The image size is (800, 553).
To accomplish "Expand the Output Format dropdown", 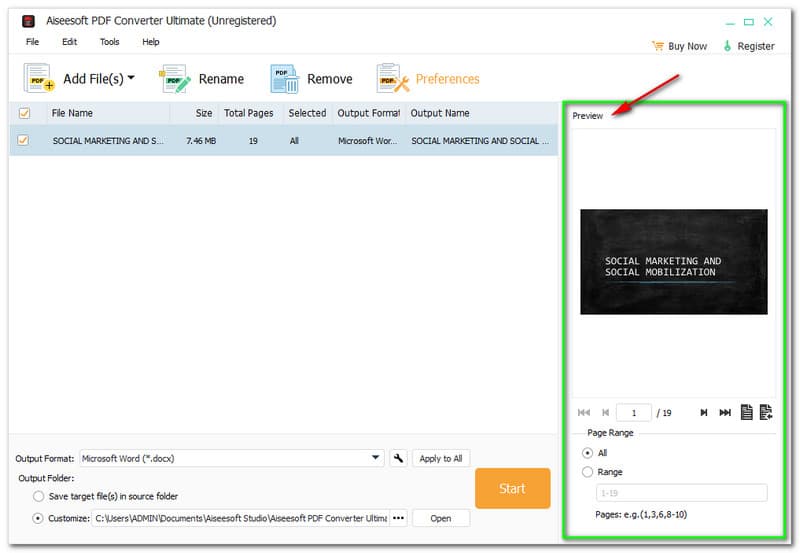I will [x=376, y=458].
